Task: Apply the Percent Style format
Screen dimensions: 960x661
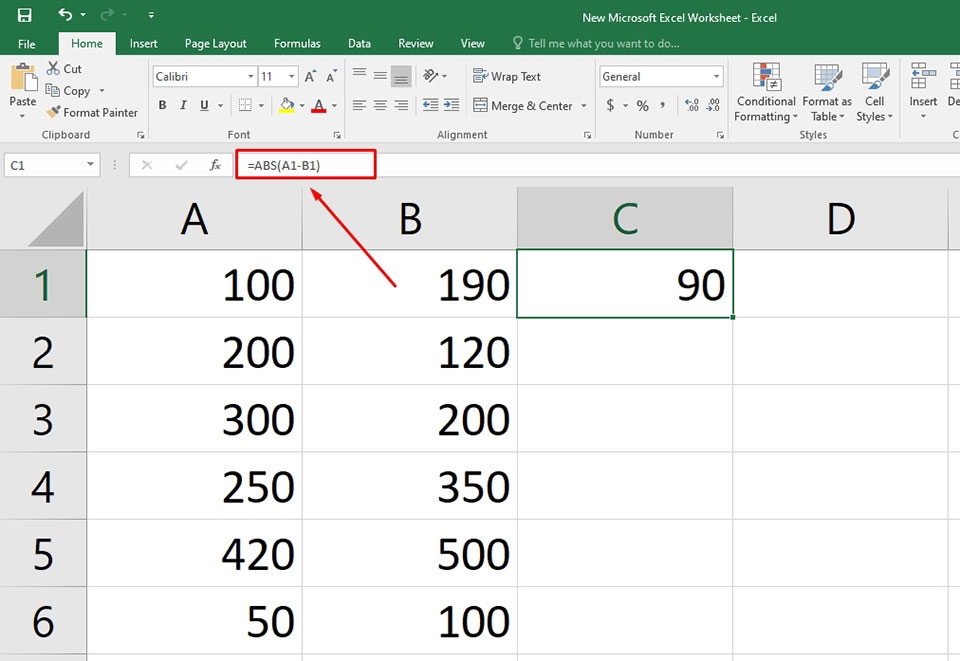Action: 641,105
